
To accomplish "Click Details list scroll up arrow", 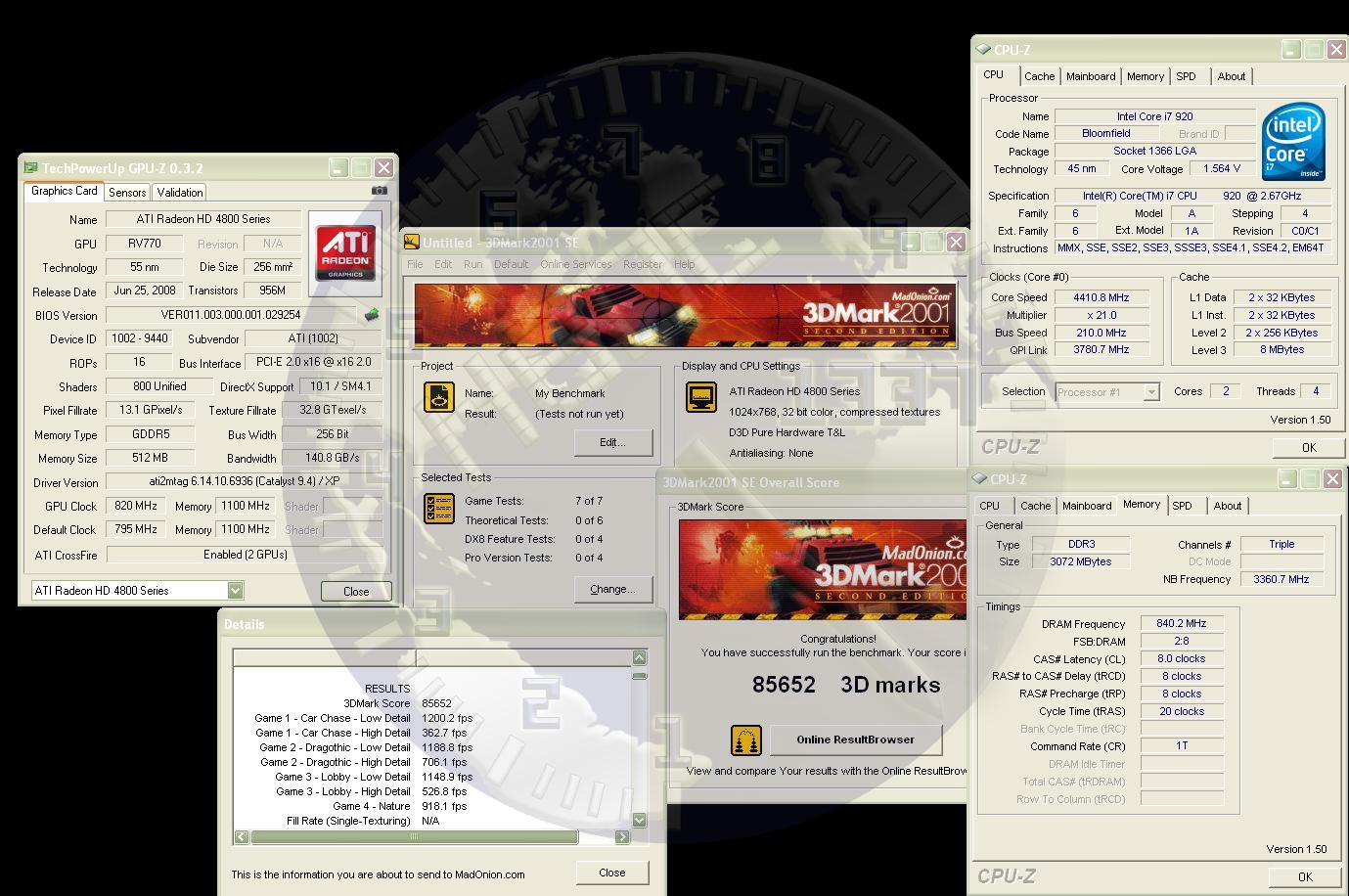I will click(639, 657).
